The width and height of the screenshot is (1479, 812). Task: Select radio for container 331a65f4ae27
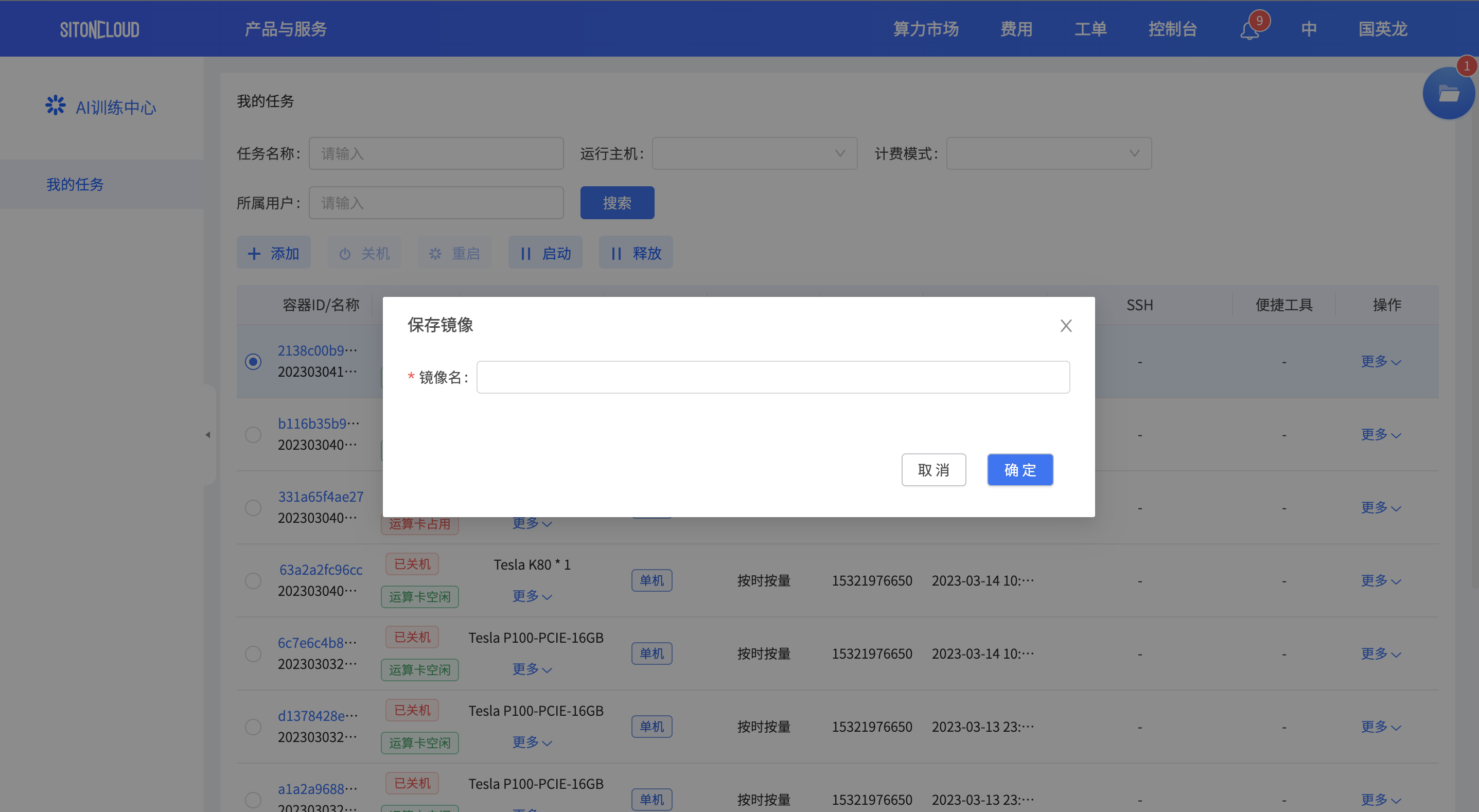pyautogui.click(x=253, y=508)
